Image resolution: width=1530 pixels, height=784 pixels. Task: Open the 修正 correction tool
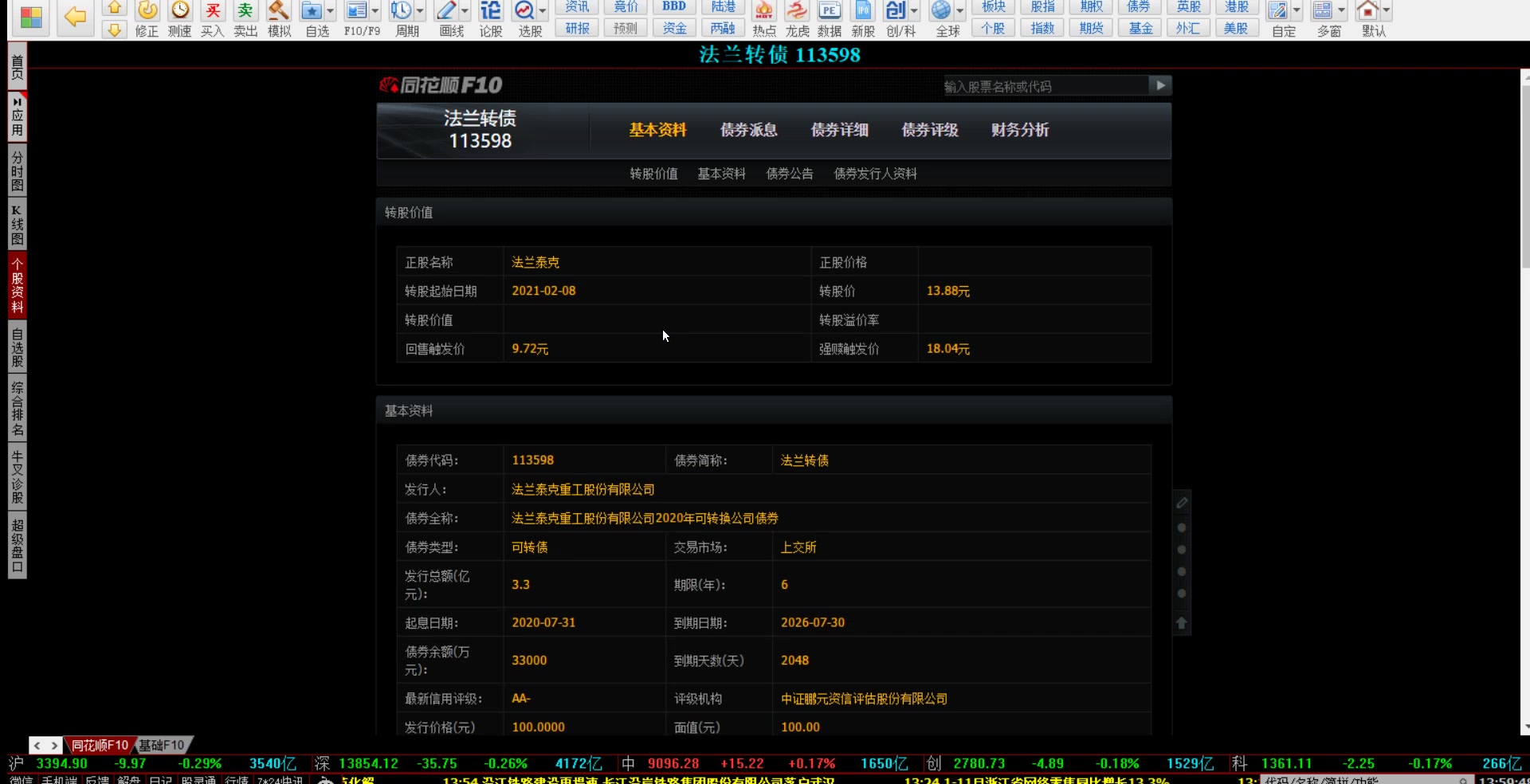147,19
